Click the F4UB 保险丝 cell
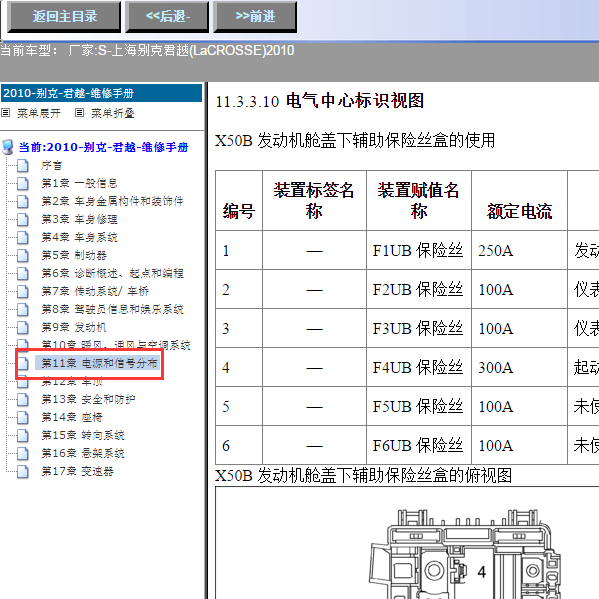This screenshot has width=599, height=599. coord(418,367)
